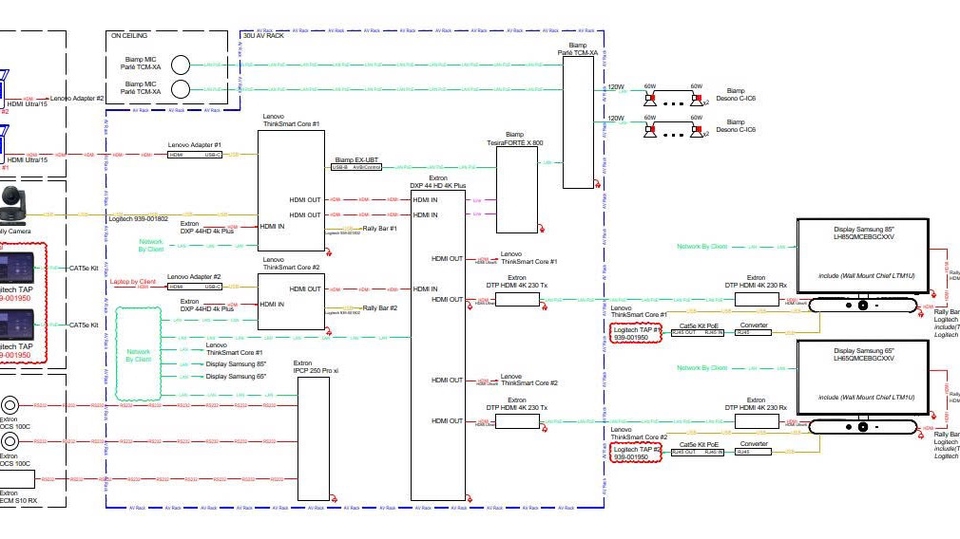The width and height of the screenshot is (960, 539).
Task: Click the upper Cat5e Kit PoE box
Action: coord(697,333)
